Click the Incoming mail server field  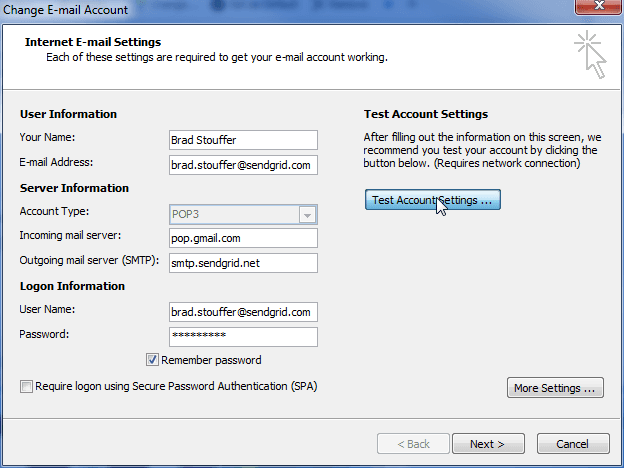pyautogui.click(x=243, y=238)
